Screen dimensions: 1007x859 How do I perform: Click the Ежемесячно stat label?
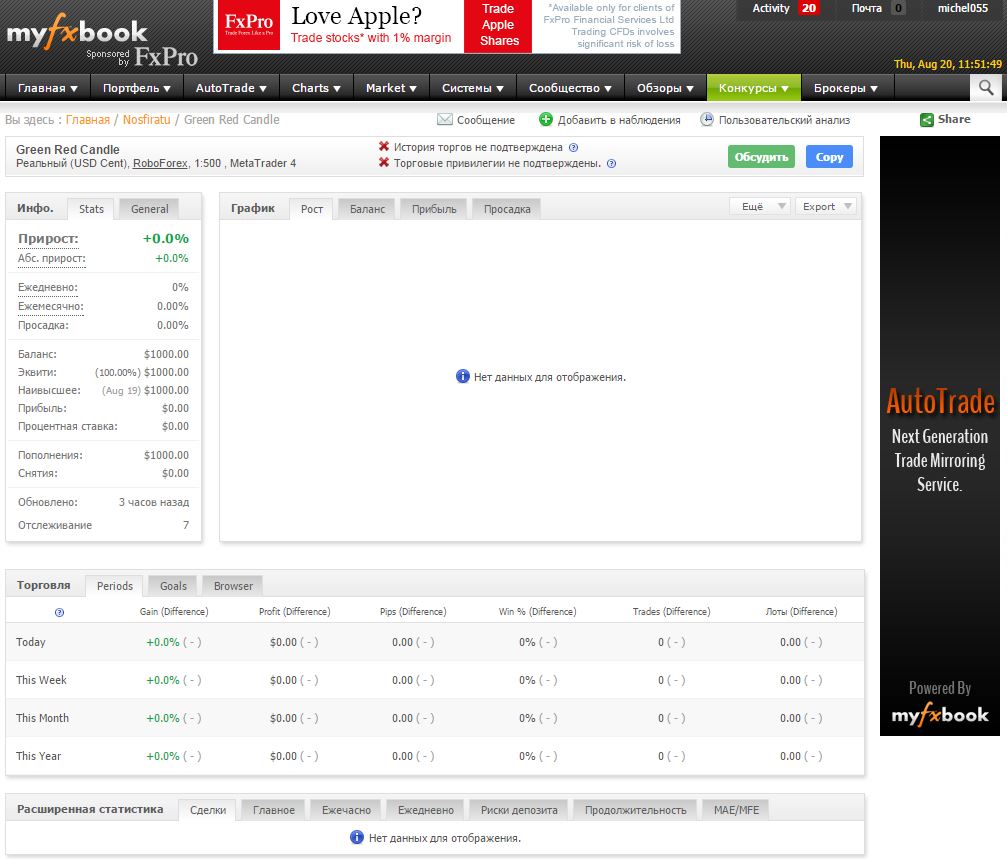[x=51, y=307]
